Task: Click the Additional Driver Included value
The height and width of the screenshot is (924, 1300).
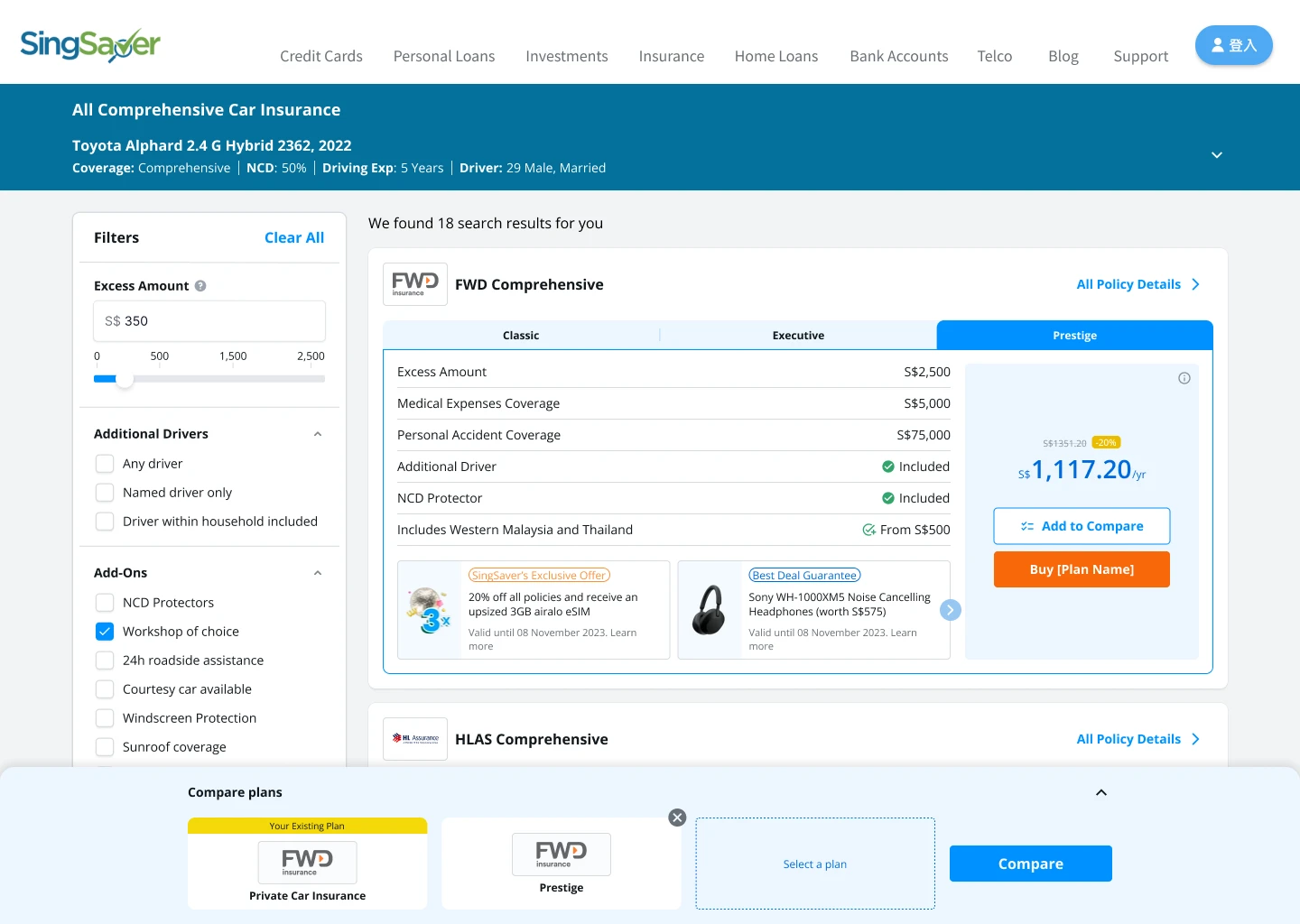Action: 915,467
